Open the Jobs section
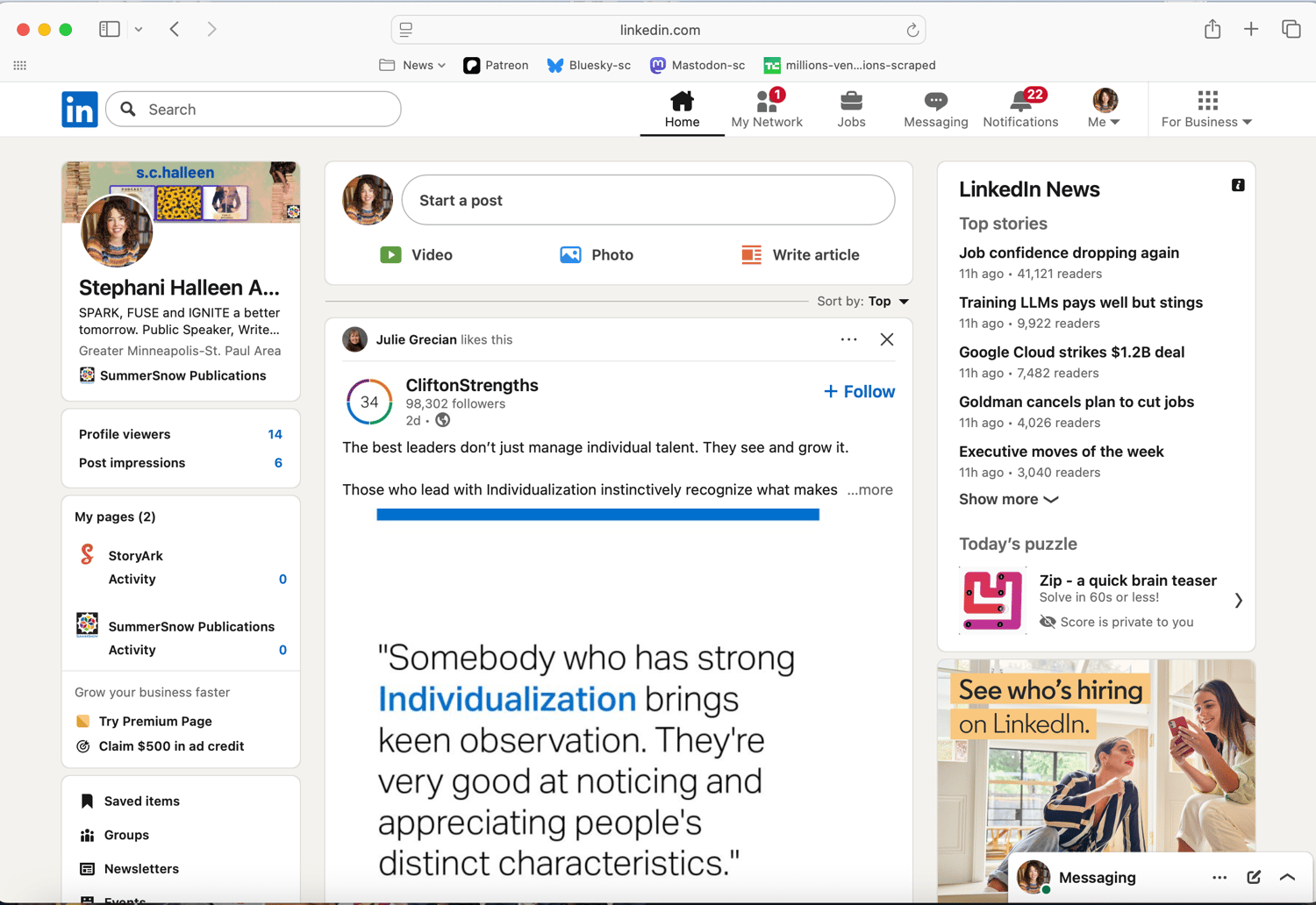 coord(851,110)
